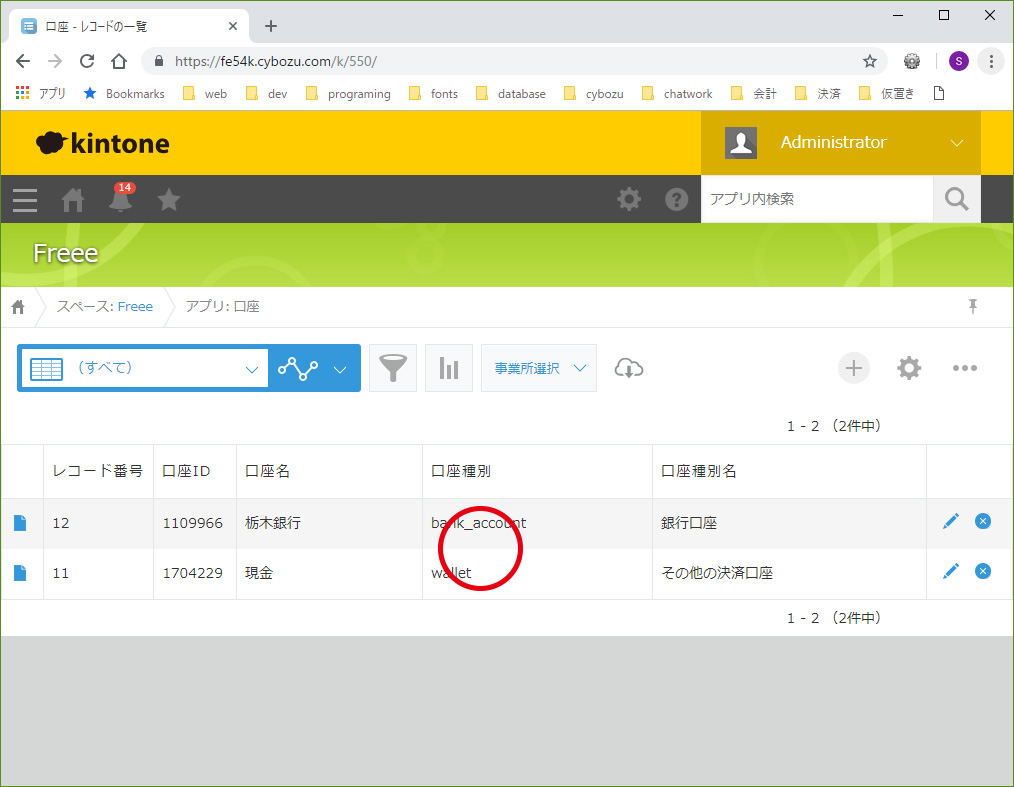The height and width of the screenshot is (787, 1014).
Task: Open the dev bookmarks folder
Action: coord(266,94)
